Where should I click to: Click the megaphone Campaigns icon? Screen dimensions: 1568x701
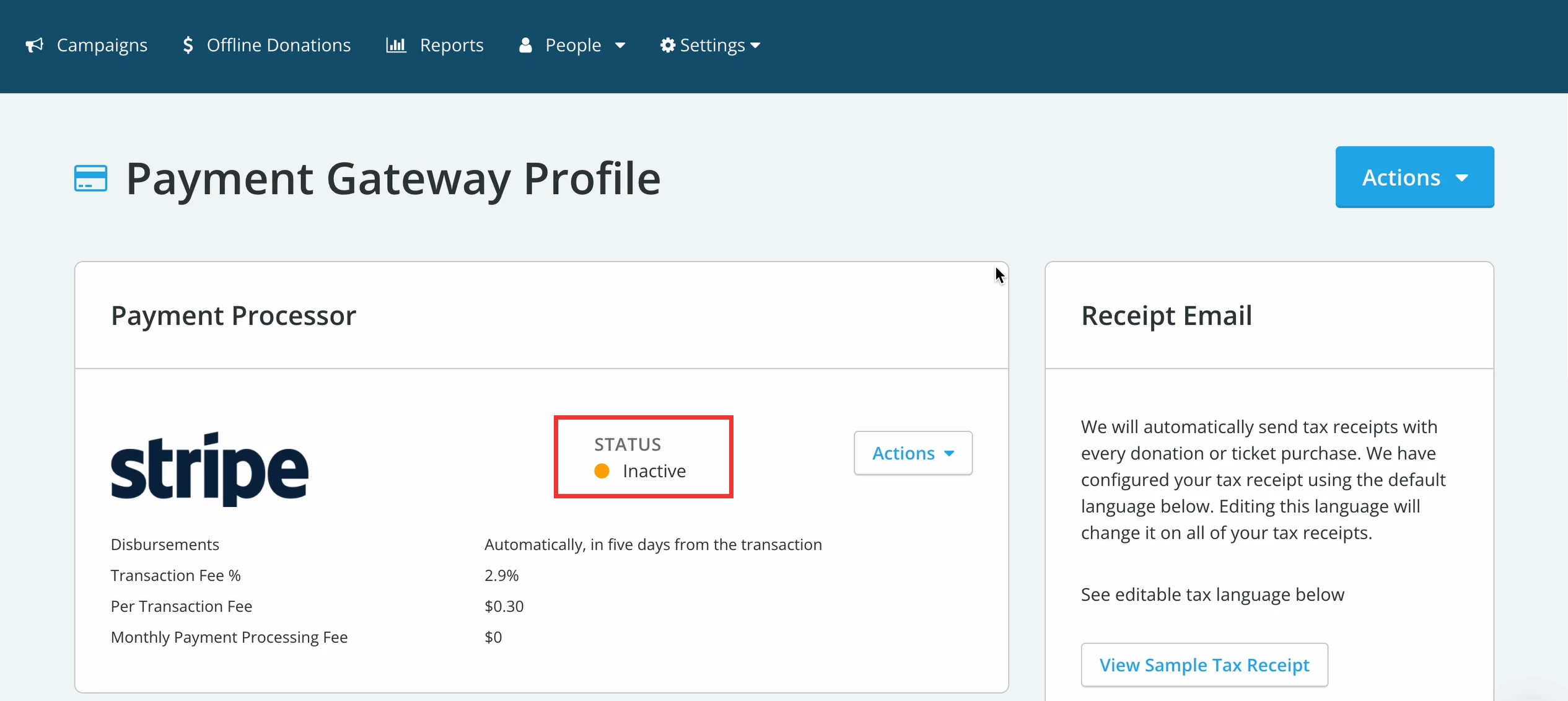pos(34,45)
